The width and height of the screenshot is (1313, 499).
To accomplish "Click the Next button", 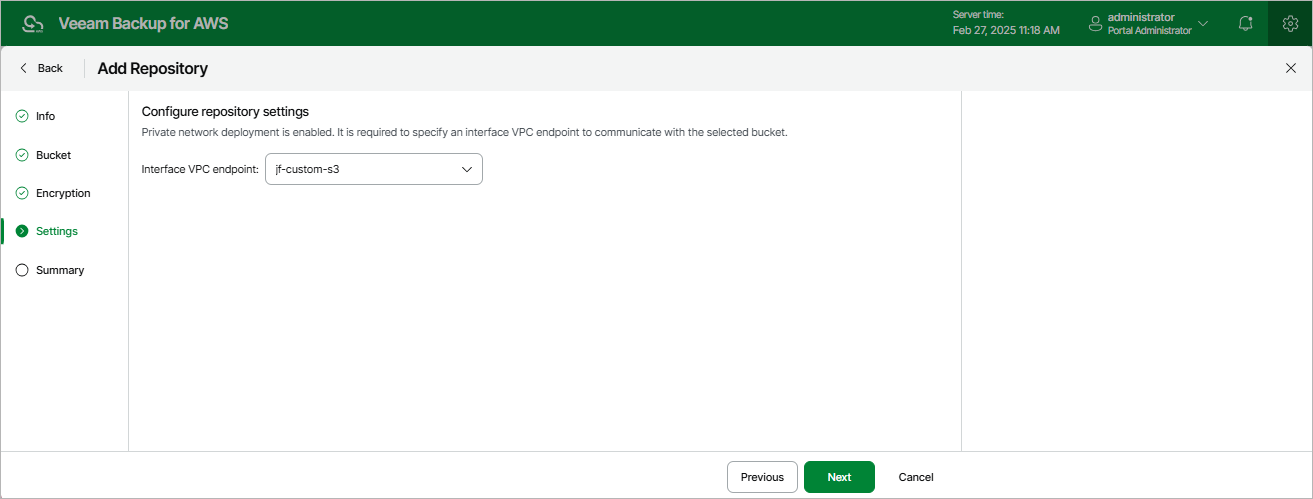I will coord(839,477).
